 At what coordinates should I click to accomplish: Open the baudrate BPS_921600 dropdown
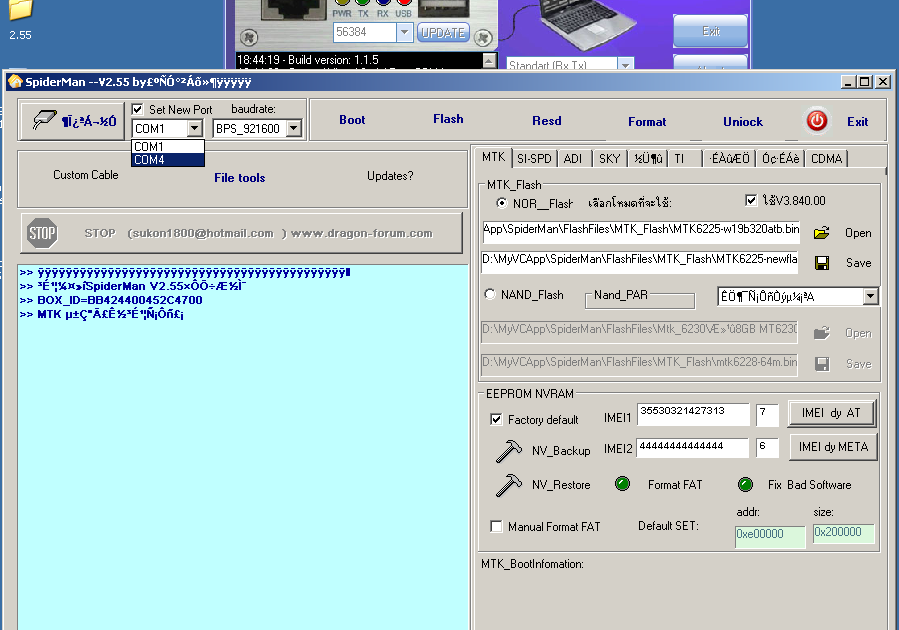pos(294,128)
